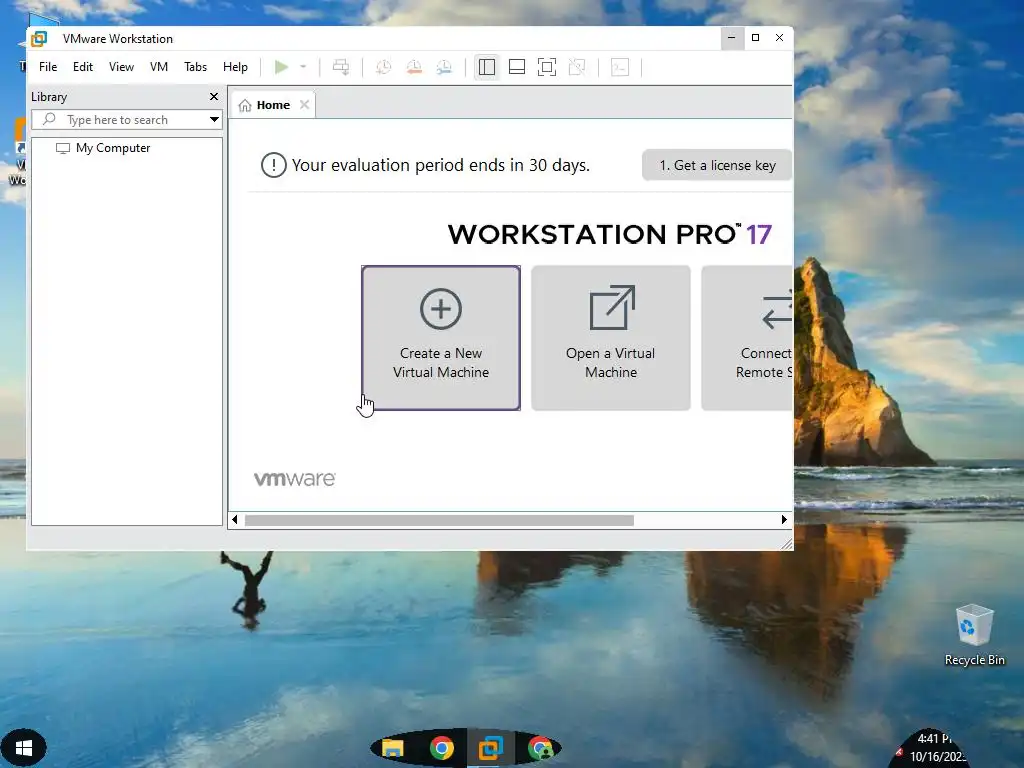The image size is (1024, 768).
Task: Open Snapshot Manager toolbar icon
Action: pyautogui.click(x=444, y=67)
